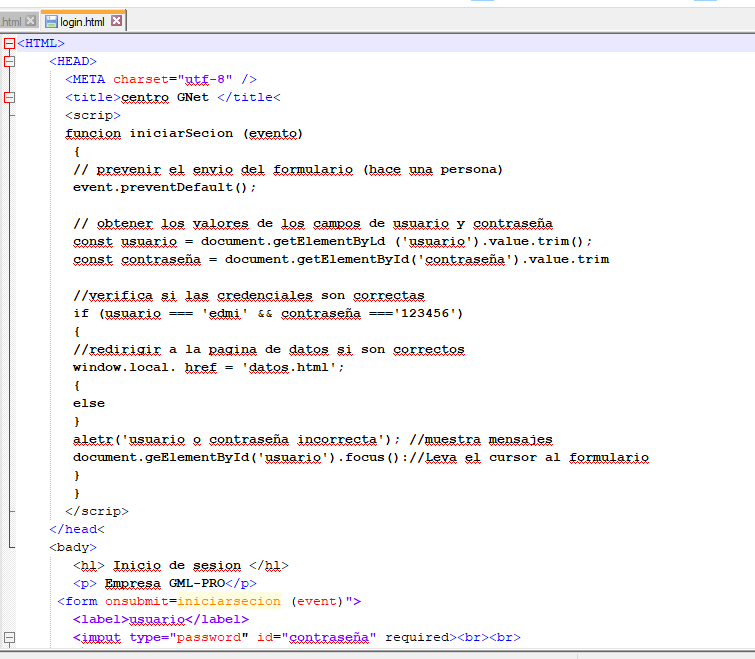The image size is (755, 659).
Task: Click the '123456' password string
Action: [x=431, y=313]
